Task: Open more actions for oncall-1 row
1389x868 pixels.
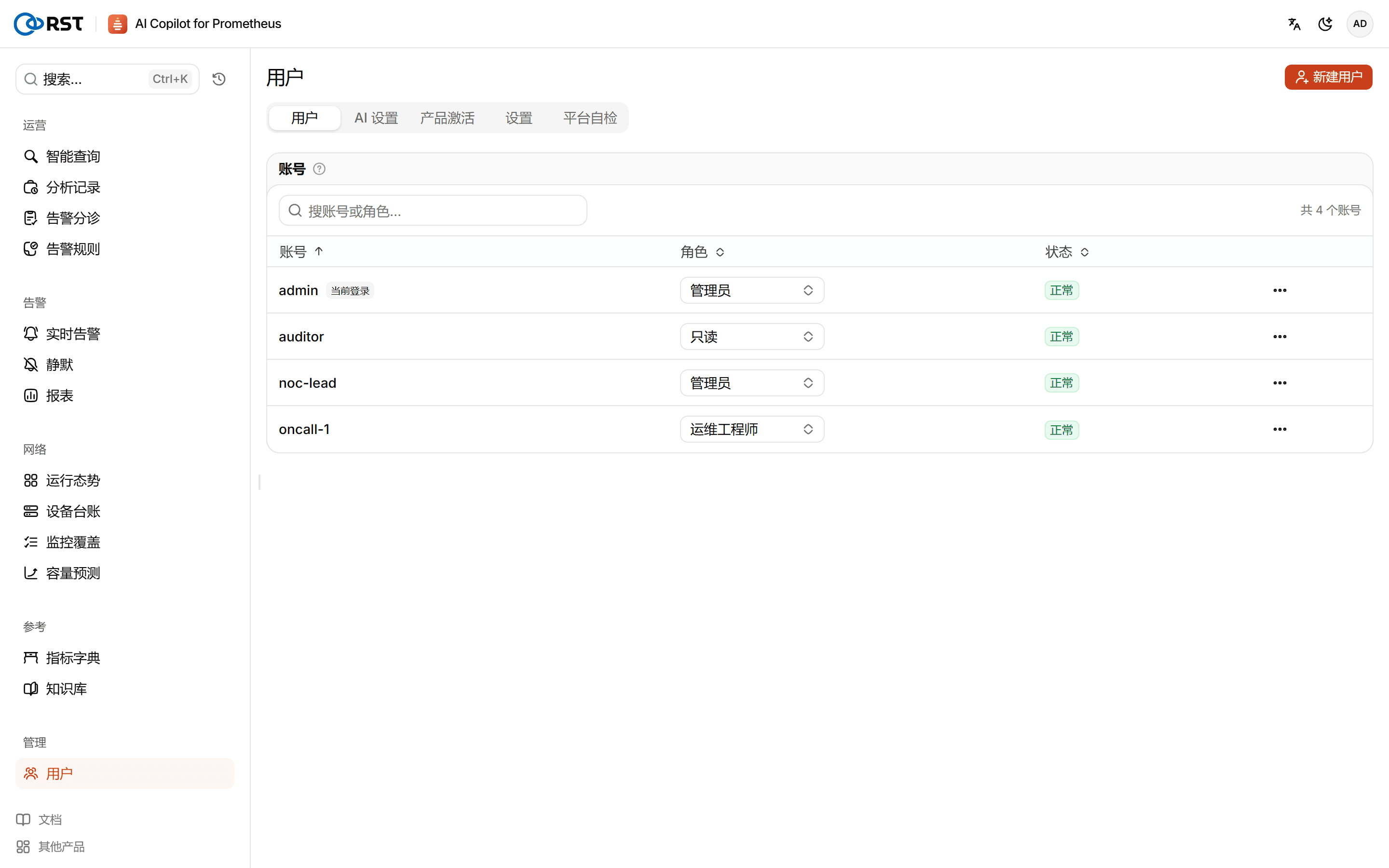Action: click(x=1280, y=429)
